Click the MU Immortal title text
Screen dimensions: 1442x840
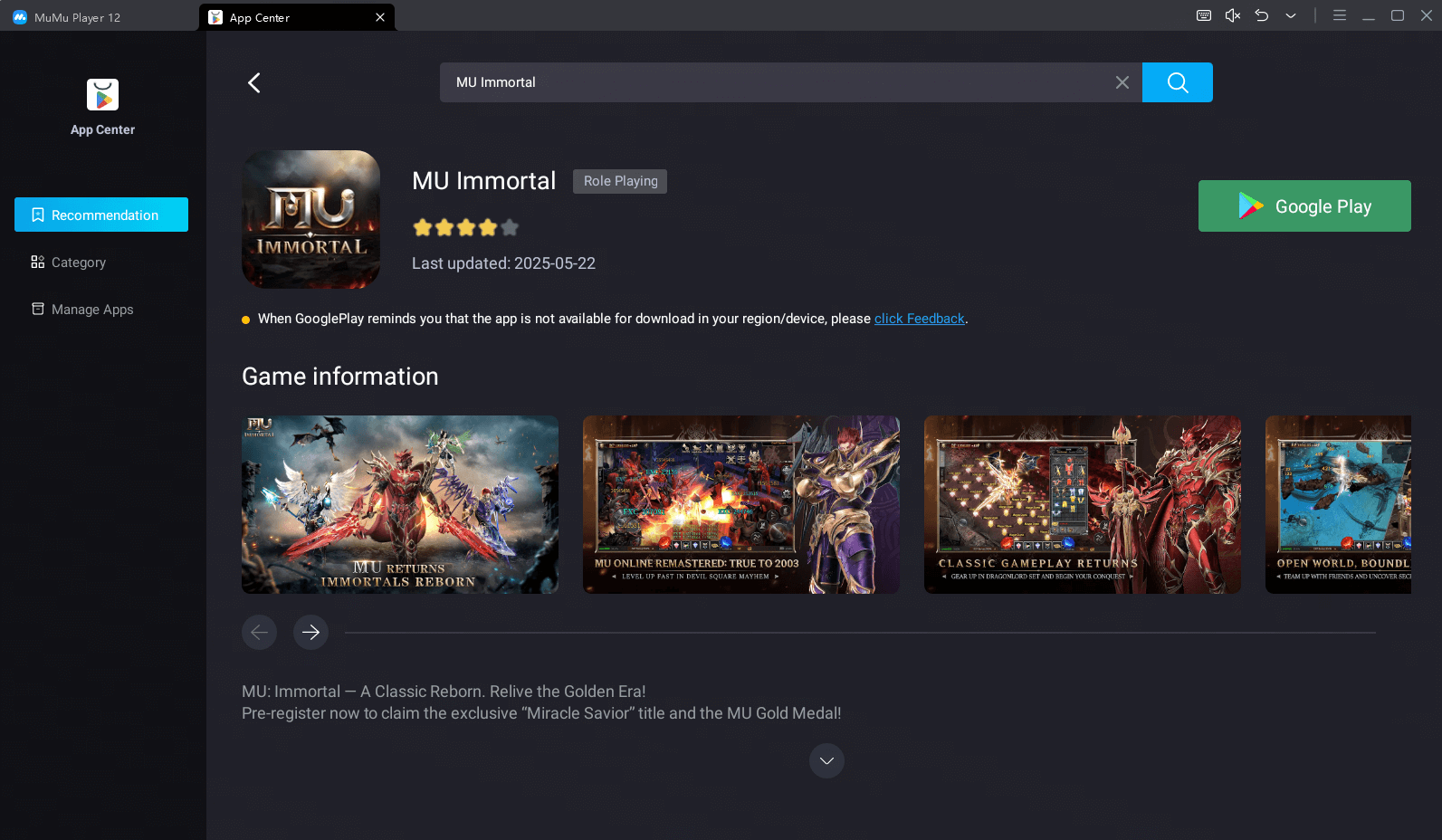pyautogui.click(x=483, y=181)
